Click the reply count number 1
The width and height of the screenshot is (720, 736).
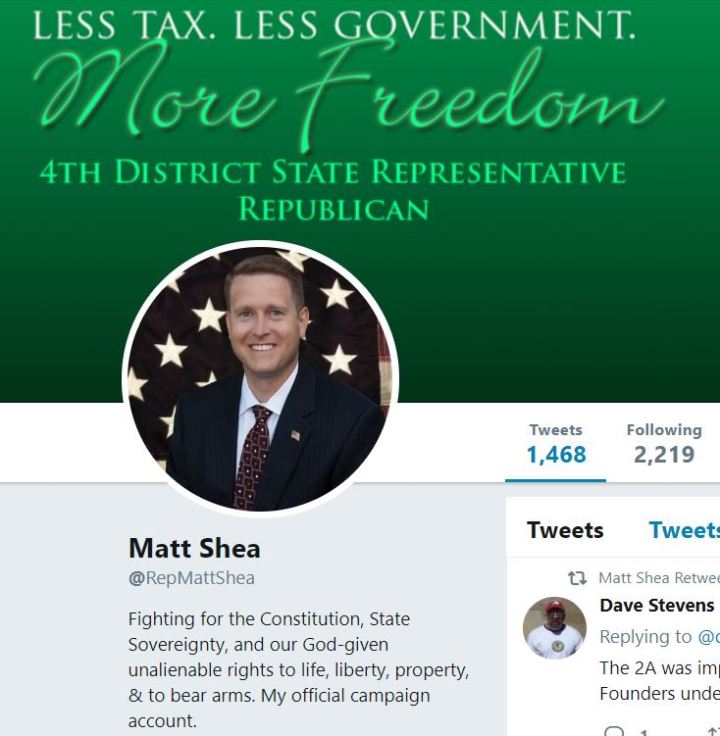pos(644,732)
